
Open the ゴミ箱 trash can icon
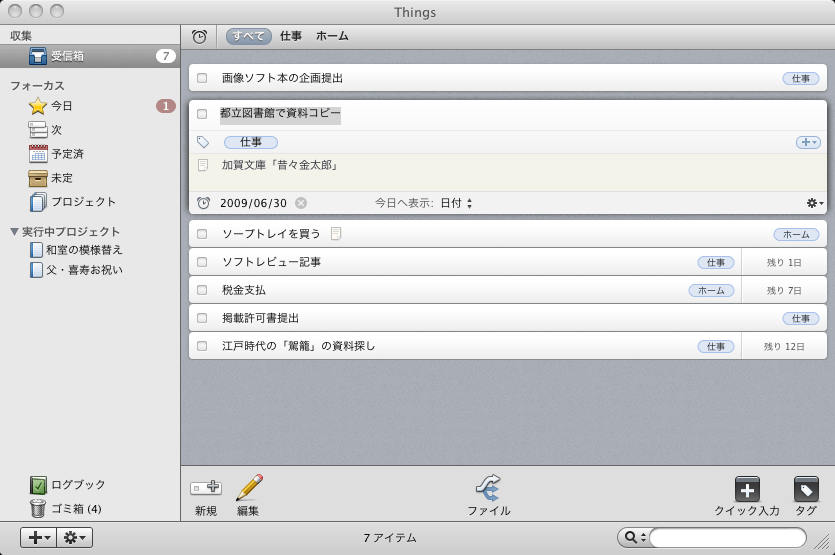pyautogui.click(x=38, y=508)
